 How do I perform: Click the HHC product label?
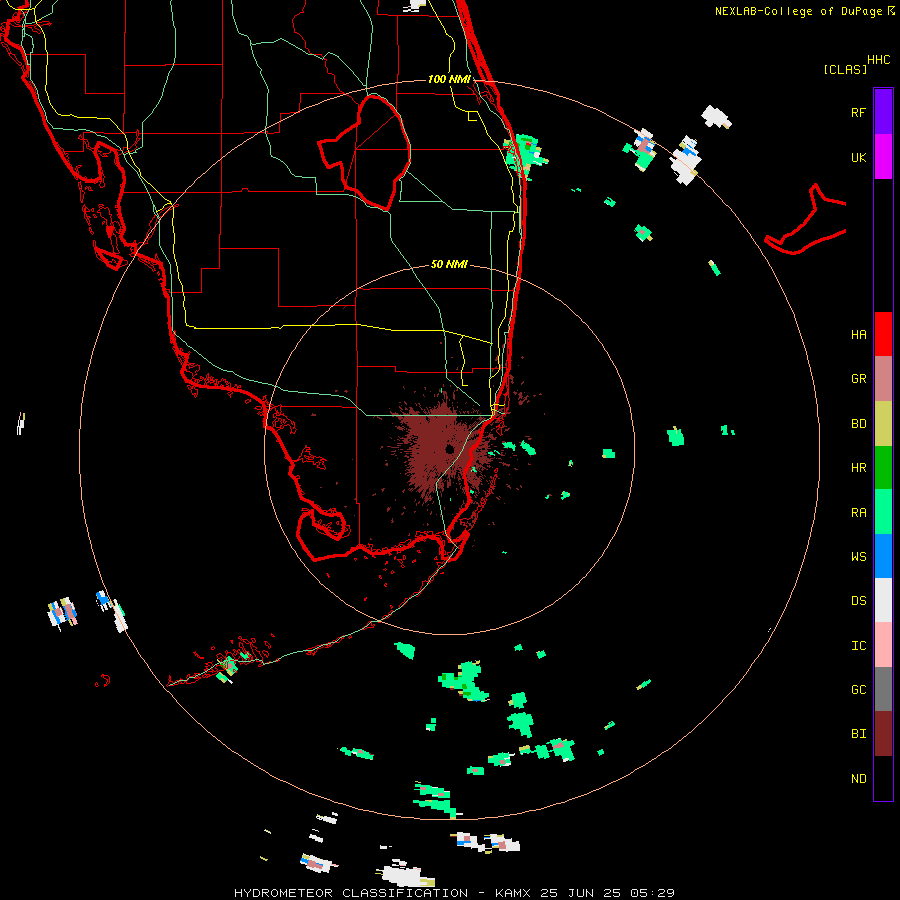[879, 60]
